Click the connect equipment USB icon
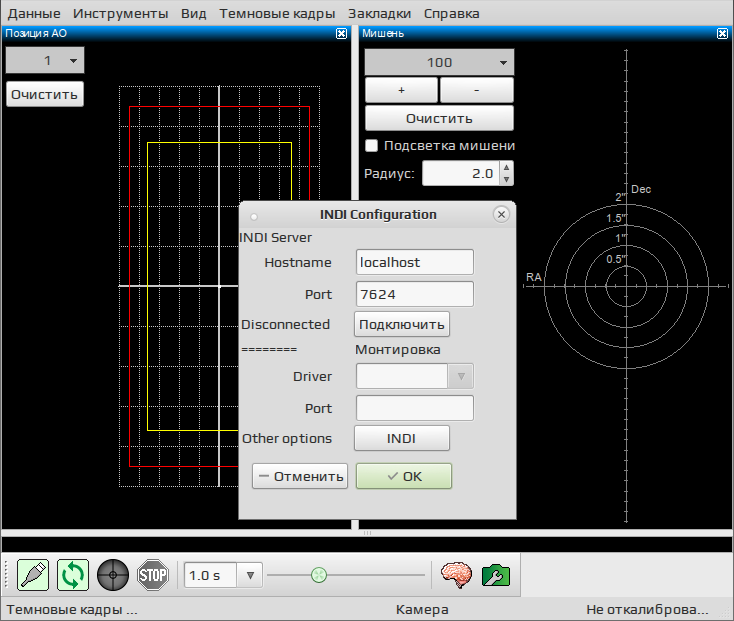Screen dimensions: 734x621 pyautogui.click(x=33, y=575)
